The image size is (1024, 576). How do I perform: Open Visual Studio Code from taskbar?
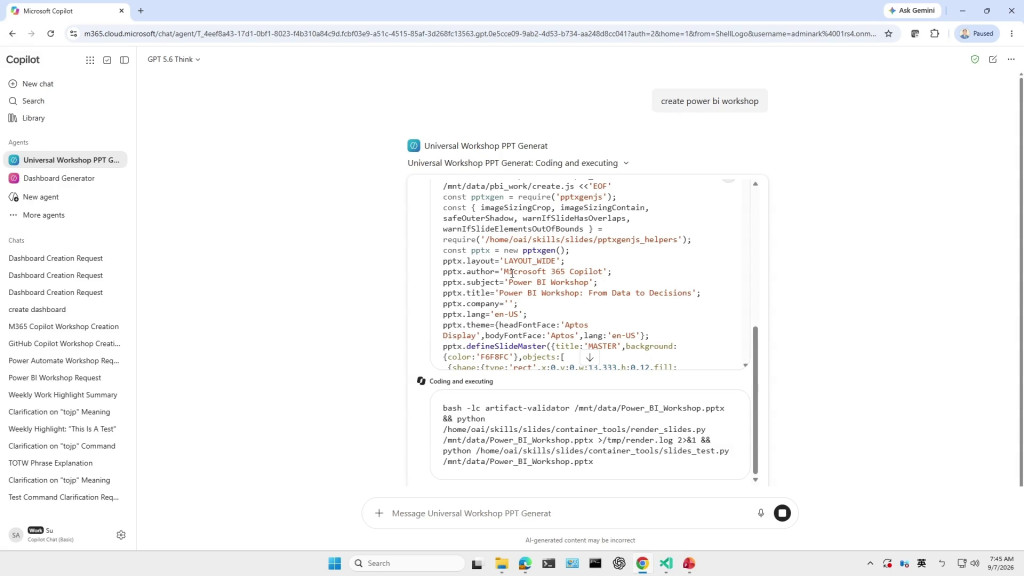(x=665, y=563)
